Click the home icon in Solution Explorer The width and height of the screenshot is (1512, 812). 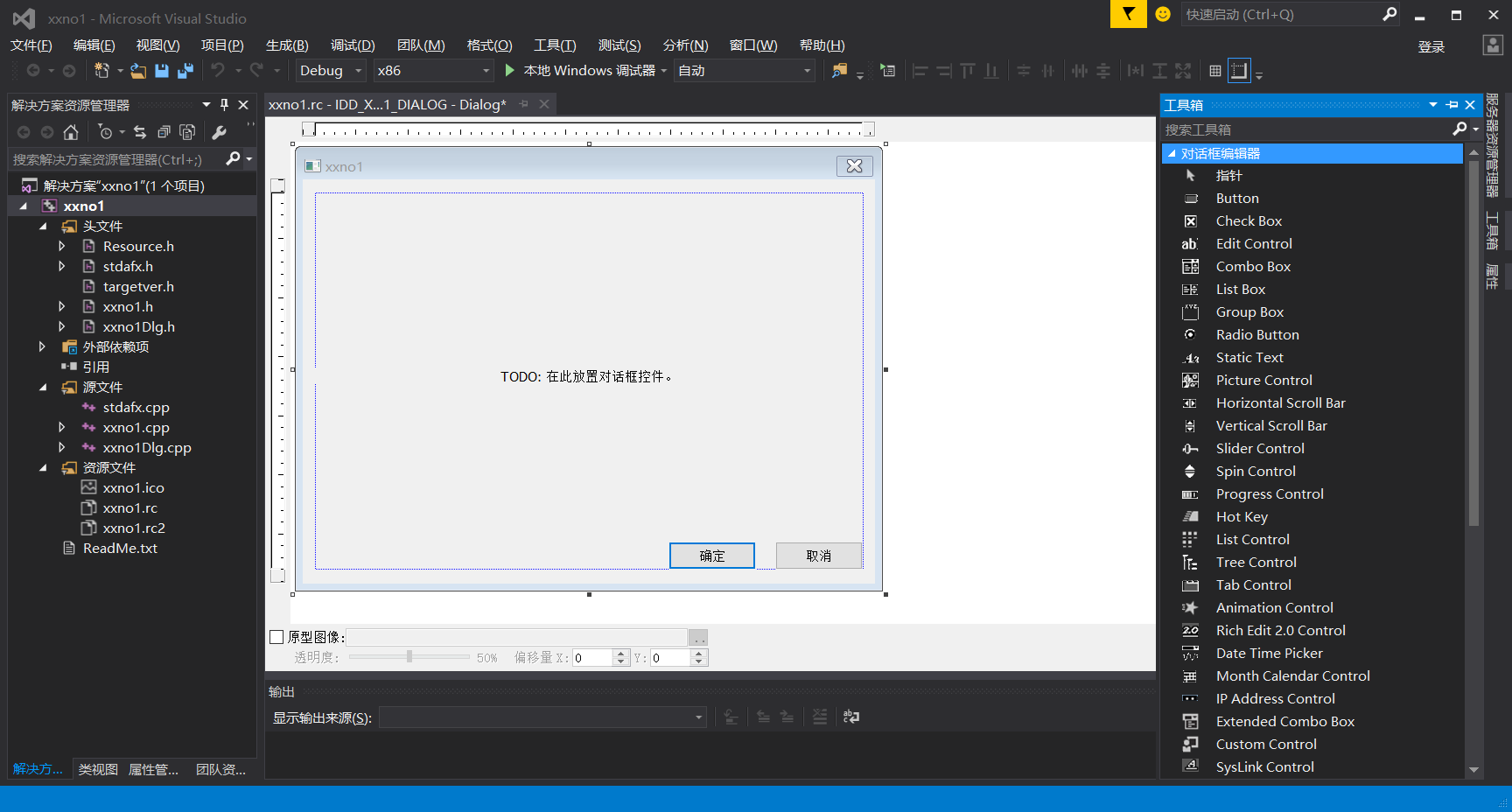click(x=70, y=132)
